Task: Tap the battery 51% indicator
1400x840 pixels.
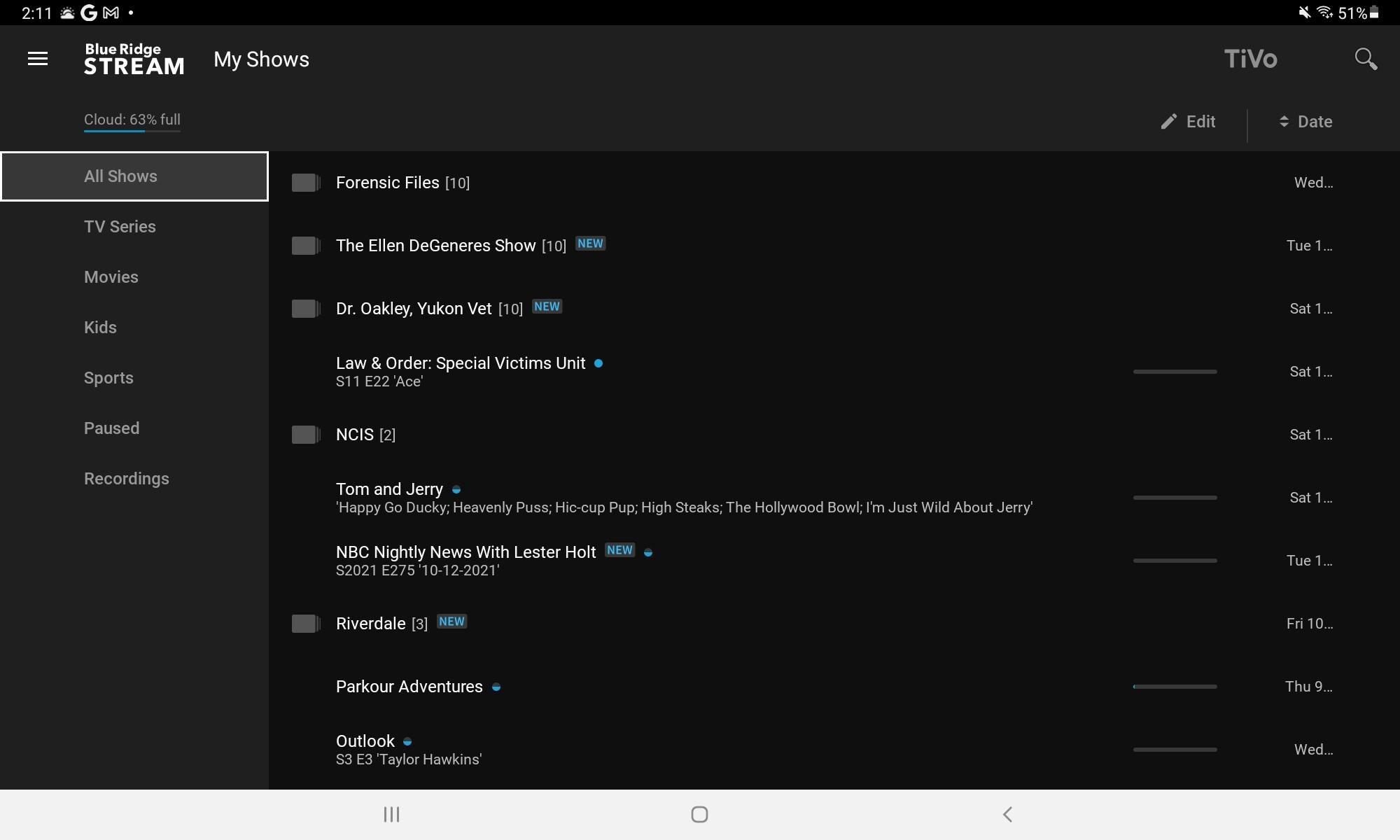Action: pyautogui.click(x=1358, y=13)
